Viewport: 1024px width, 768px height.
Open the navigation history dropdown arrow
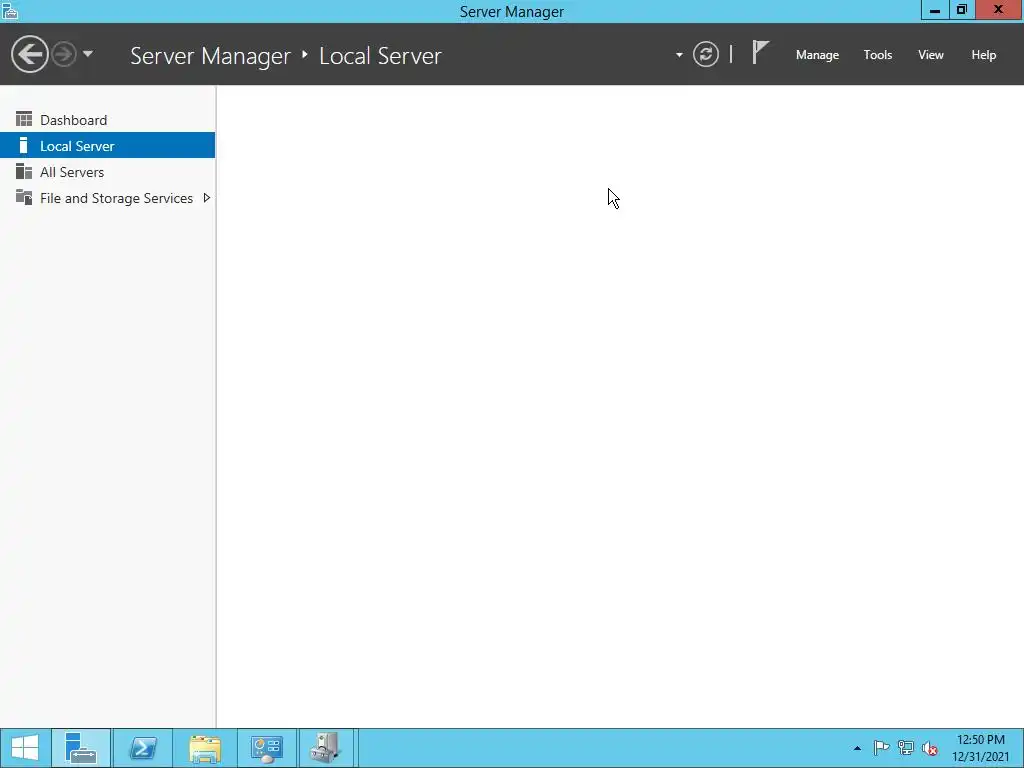(88, 54)
